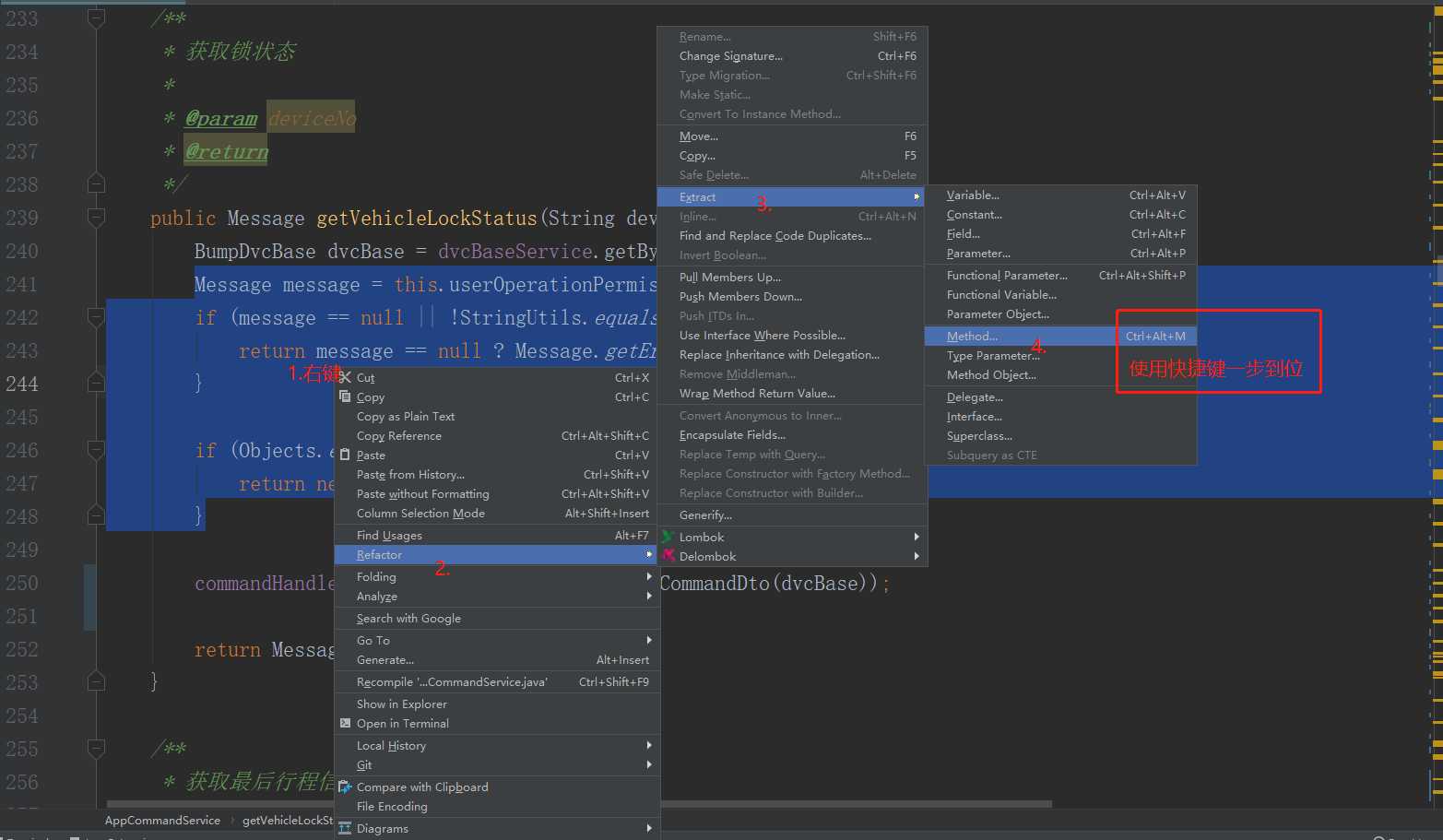Click the Delombok pepper icon
Viewport: 1443px width, 840px height.
click(668, 556)
